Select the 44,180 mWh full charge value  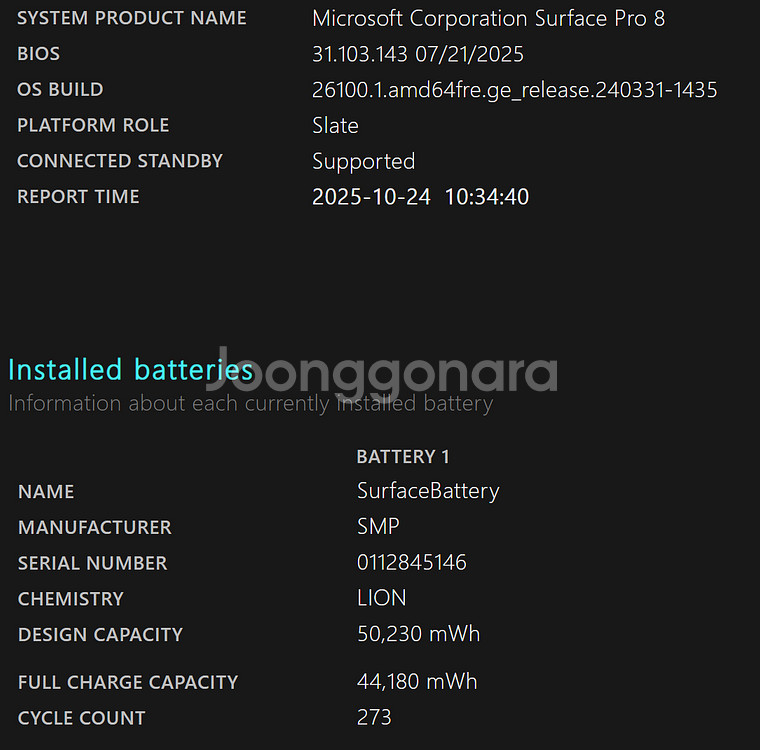click(417, 682)
